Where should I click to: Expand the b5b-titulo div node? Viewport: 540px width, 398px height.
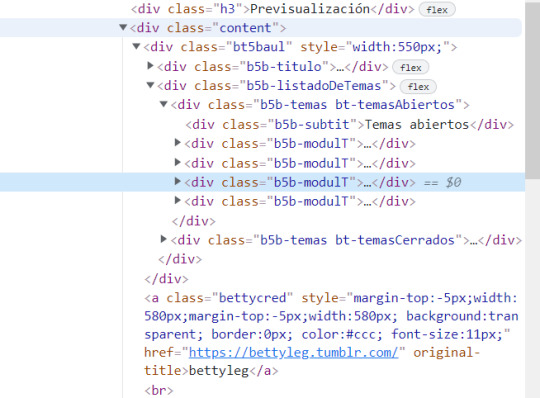click(x=150, y=65)
